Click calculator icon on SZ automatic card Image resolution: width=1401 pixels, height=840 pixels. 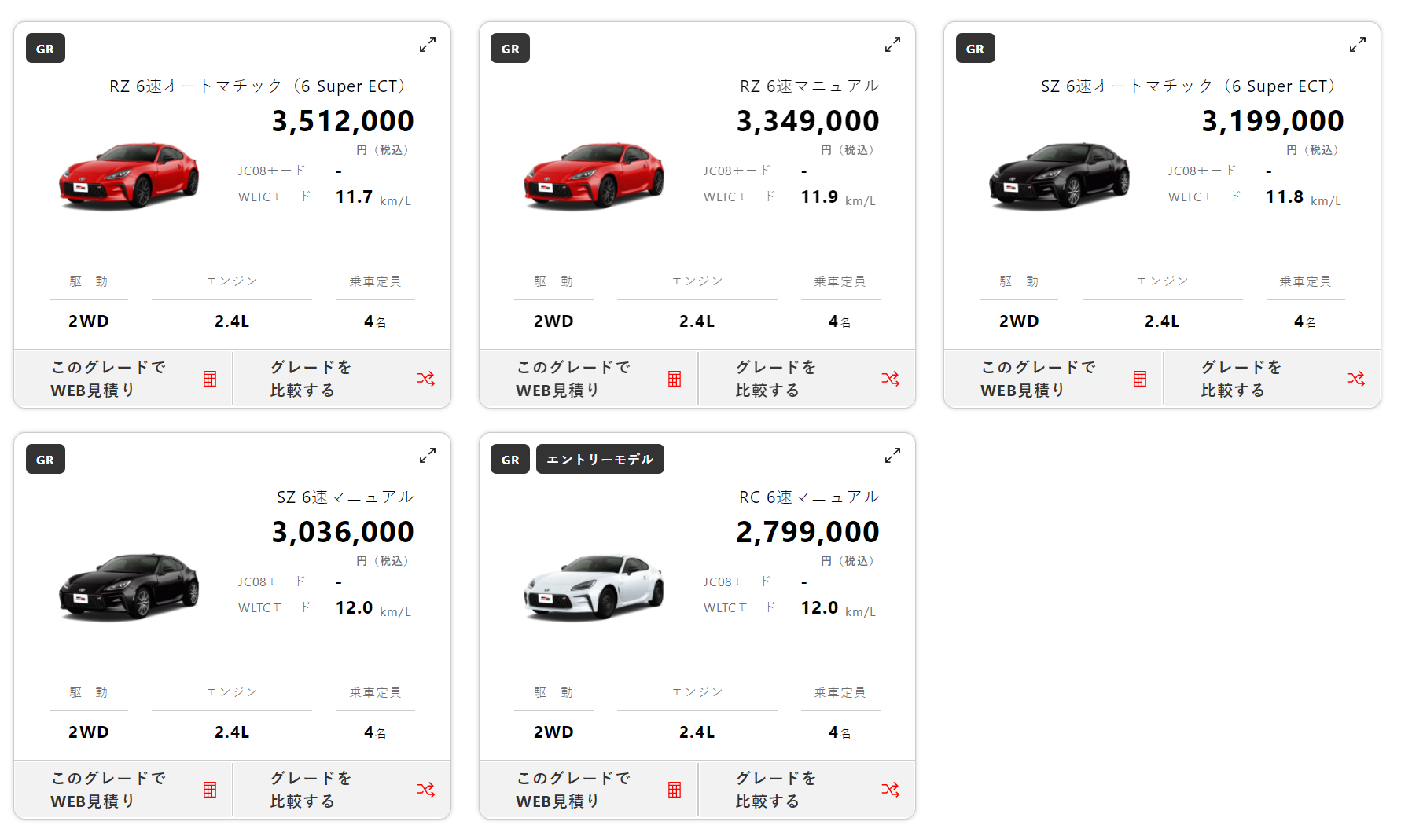click(1140, 379)
